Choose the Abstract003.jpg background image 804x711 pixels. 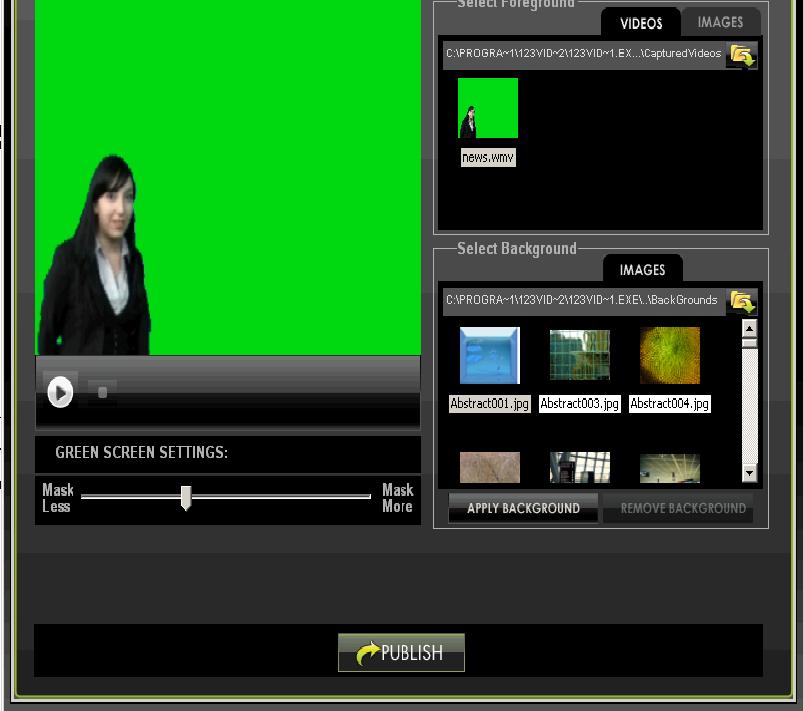pyautogui.click(x=579, y=356)
